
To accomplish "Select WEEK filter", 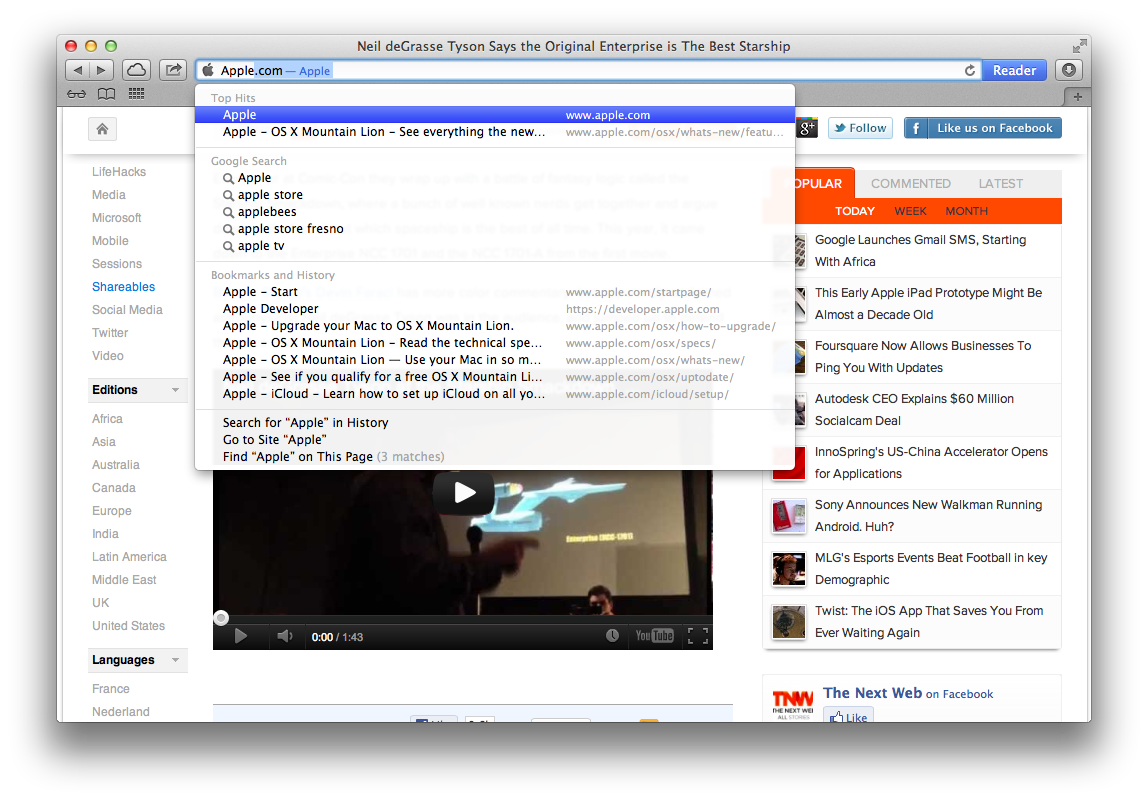I will click(910, 211).
